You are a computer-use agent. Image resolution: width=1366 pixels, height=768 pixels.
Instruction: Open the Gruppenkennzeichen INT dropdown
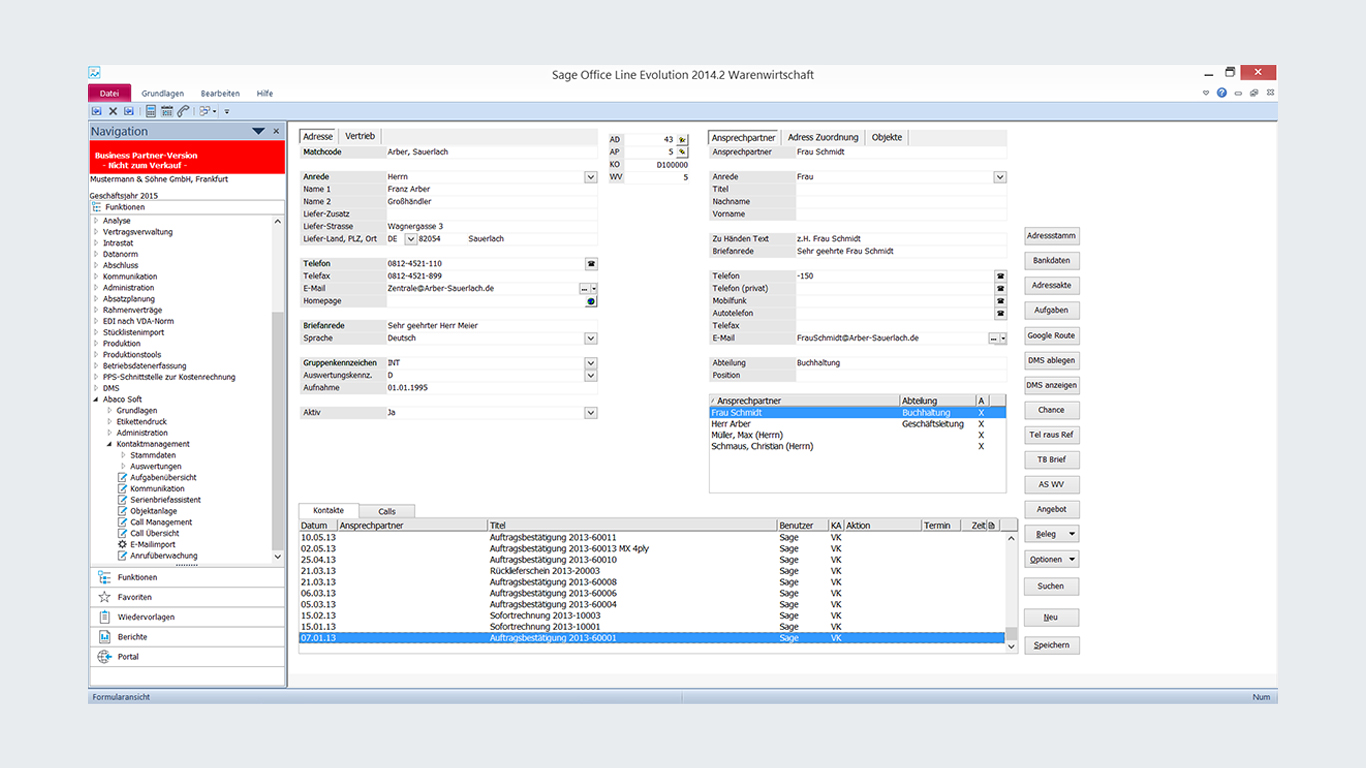click(x=591, y=363)
